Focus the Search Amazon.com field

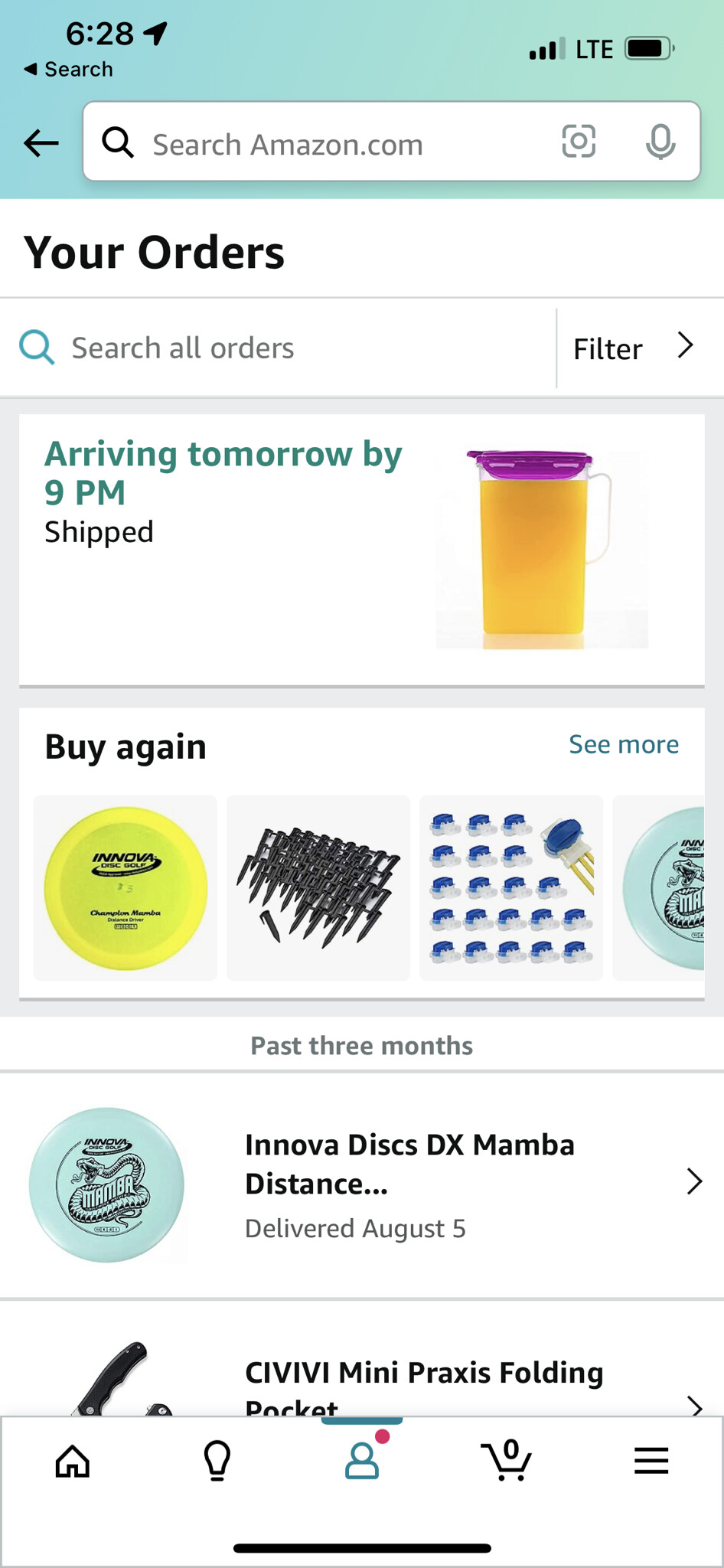coord(337,144)
